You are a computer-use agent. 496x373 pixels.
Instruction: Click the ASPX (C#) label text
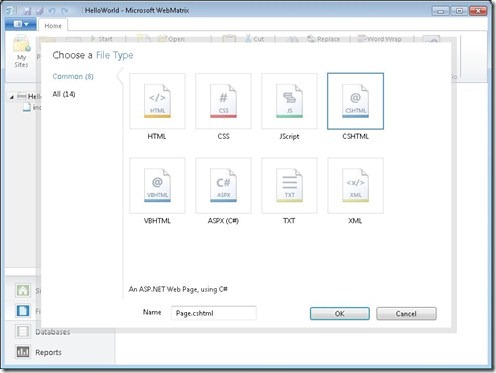point(223,221)
